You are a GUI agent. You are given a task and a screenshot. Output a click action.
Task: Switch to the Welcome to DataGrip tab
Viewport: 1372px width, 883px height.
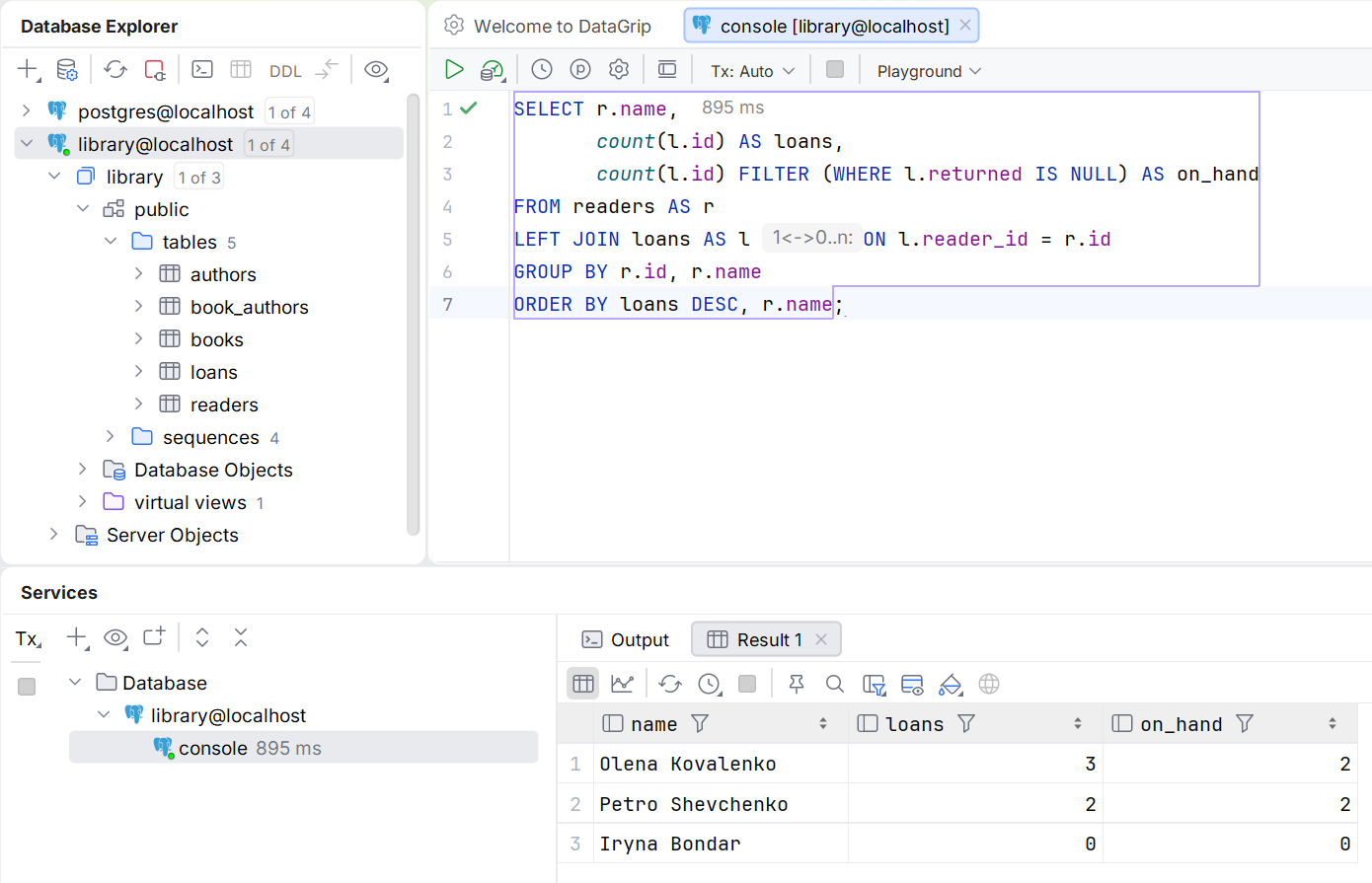coord(548,26)
